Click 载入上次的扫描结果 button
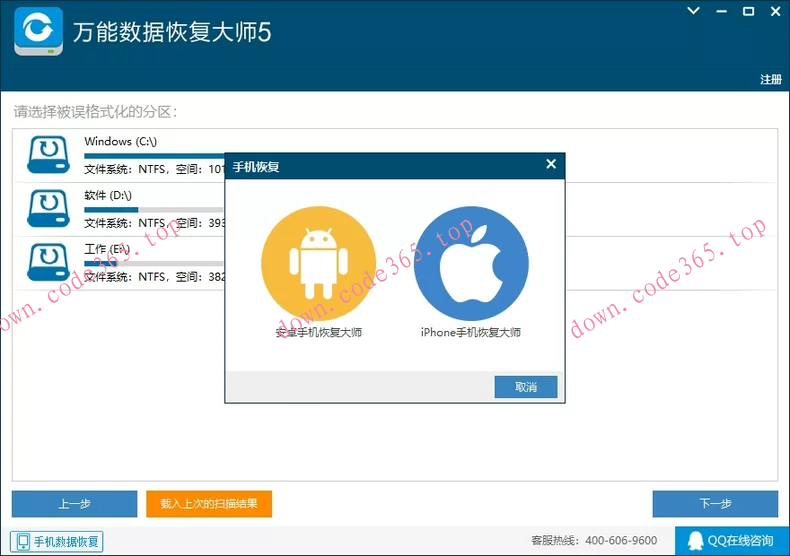790x556 pixels. click(209, 504)
